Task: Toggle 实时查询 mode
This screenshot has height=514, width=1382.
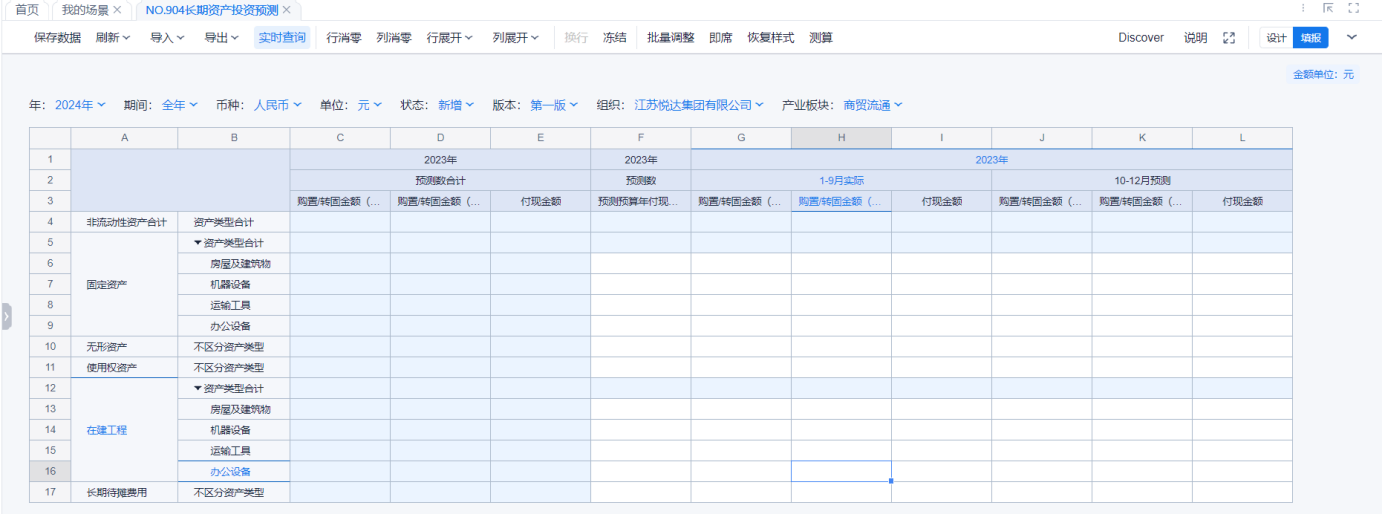Action: click(x=282, y=38)
